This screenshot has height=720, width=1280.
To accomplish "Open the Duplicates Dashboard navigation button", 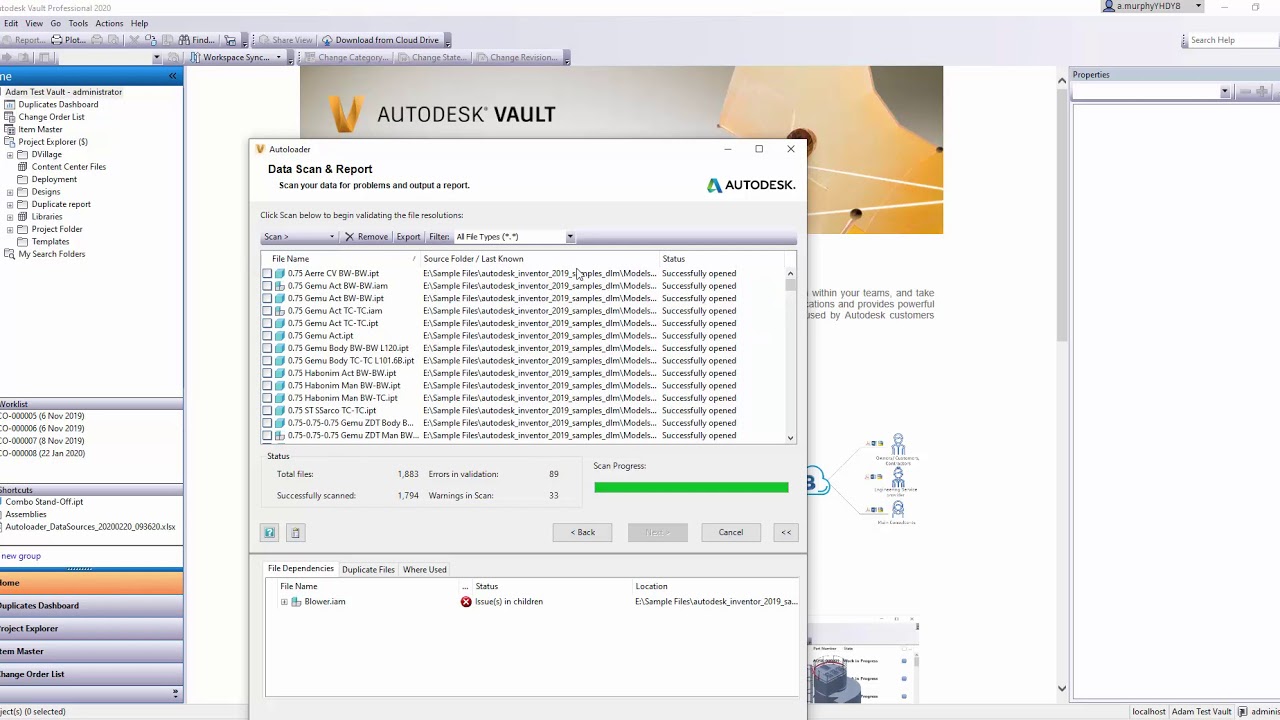I will [x=91, y=606].
